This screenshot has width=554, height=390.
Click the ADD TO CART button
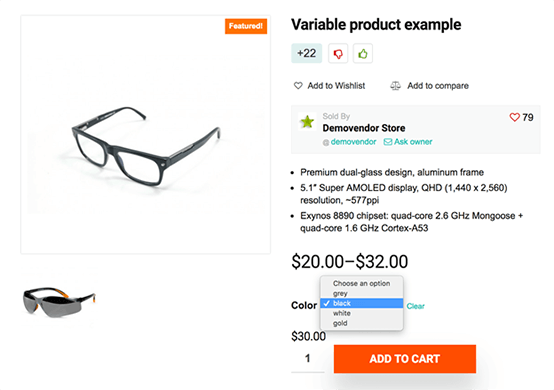point(405,359)
